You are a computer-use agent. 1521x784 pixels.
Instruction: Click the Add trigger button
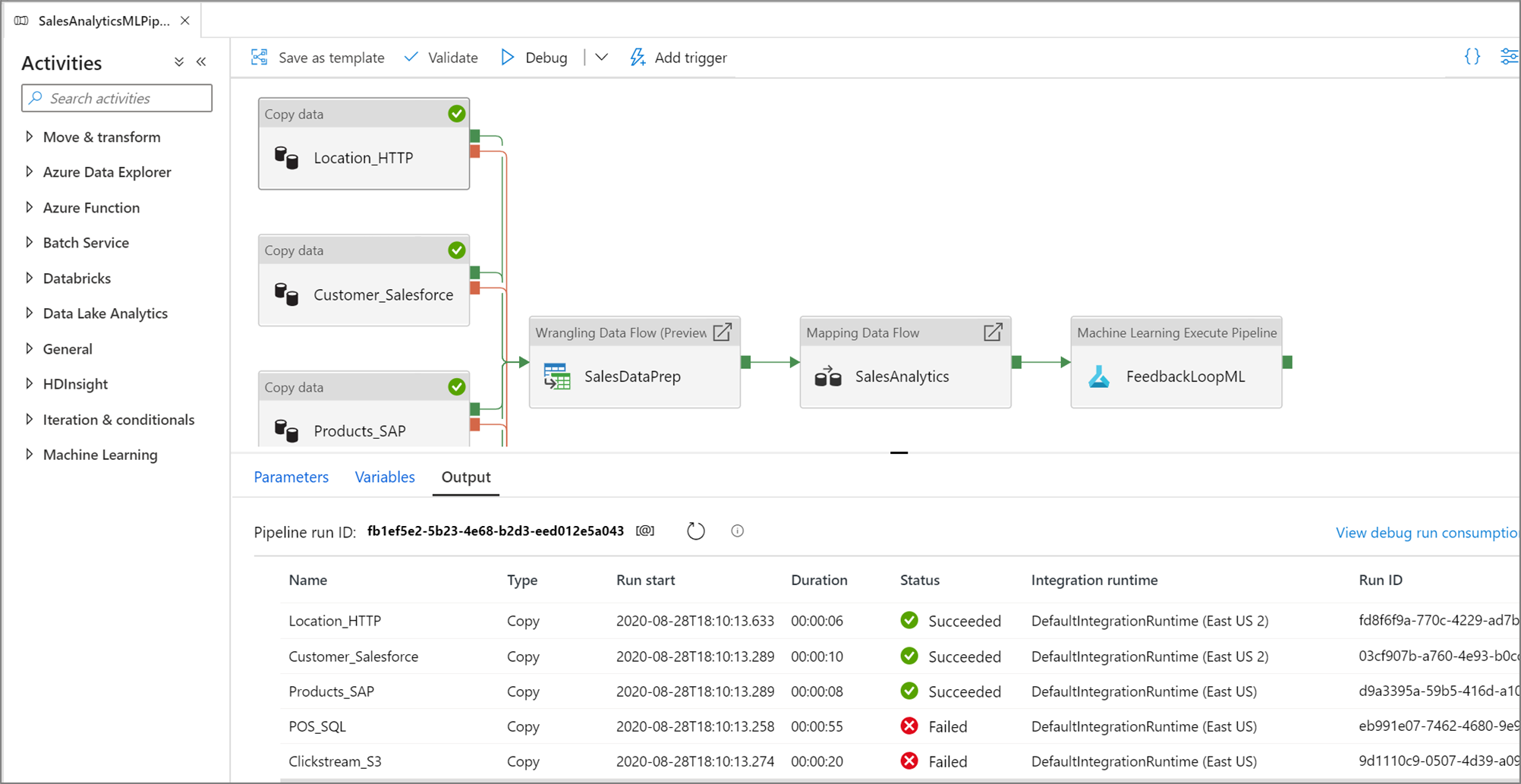(x=679, y=58)
